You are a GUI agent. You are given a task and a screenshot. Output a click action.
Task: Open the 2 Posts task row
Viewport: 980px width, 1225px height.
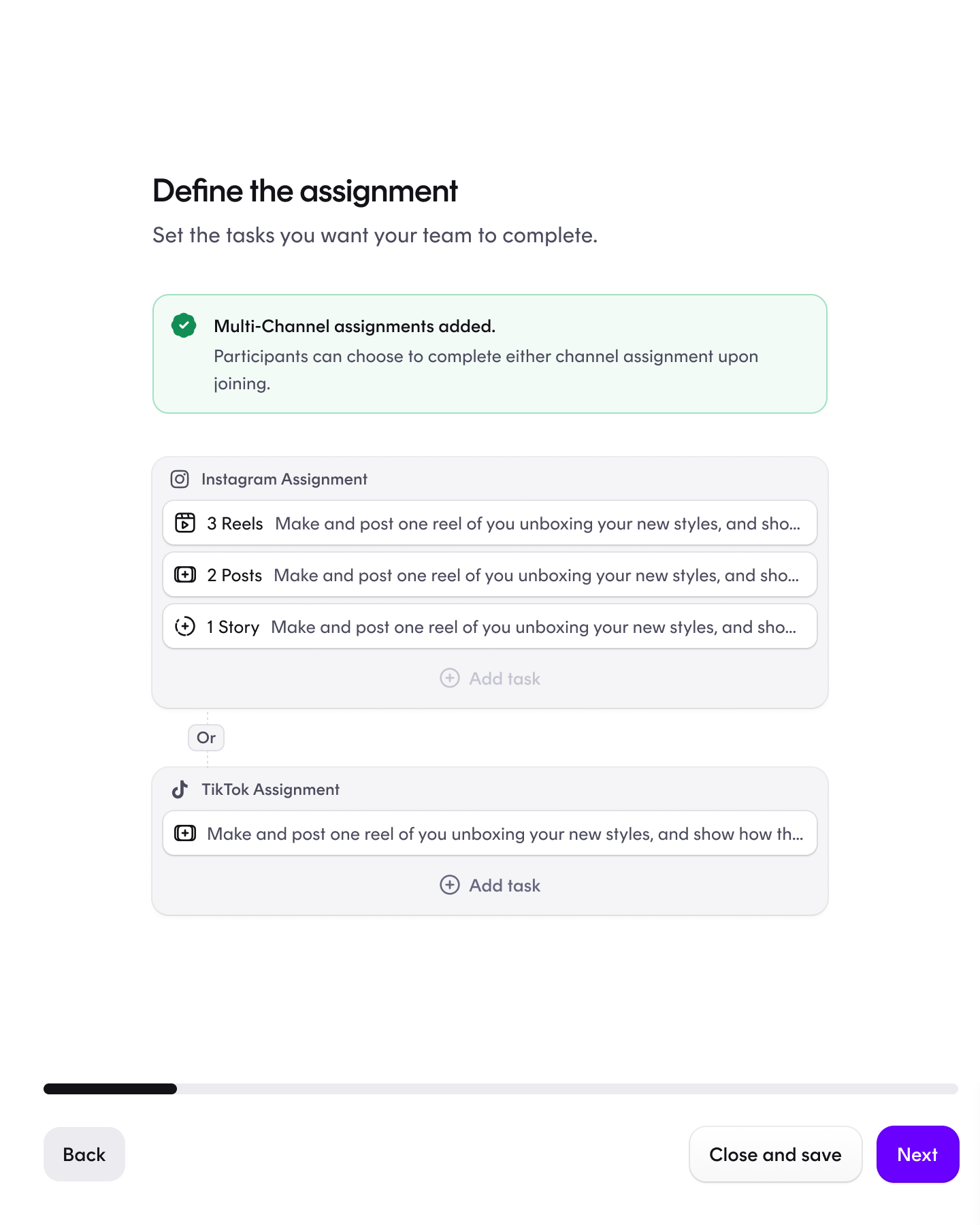(490, 574)
